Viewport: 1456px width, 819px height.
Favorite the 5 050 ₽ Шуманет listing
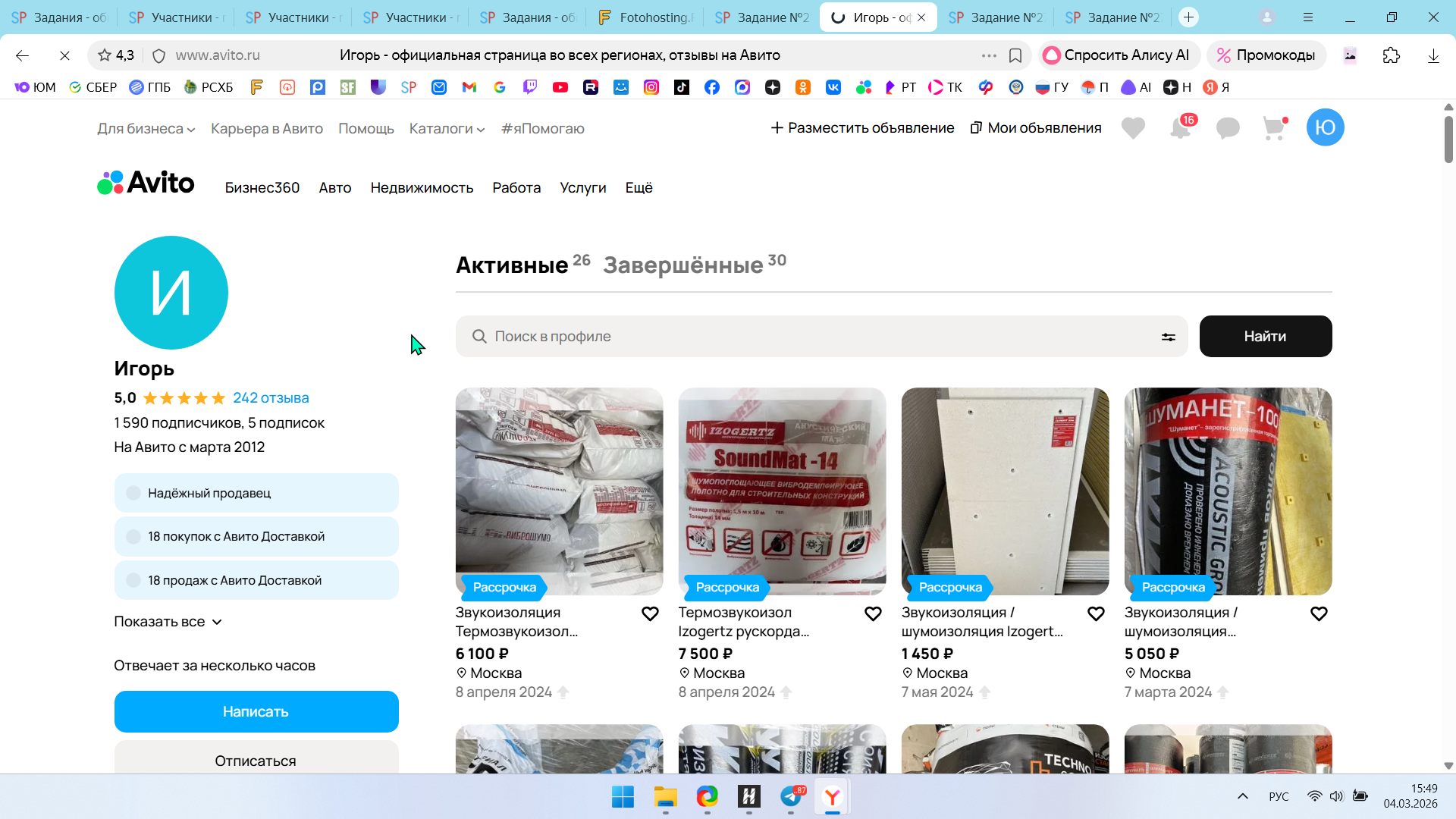[x=1319, y=613]
